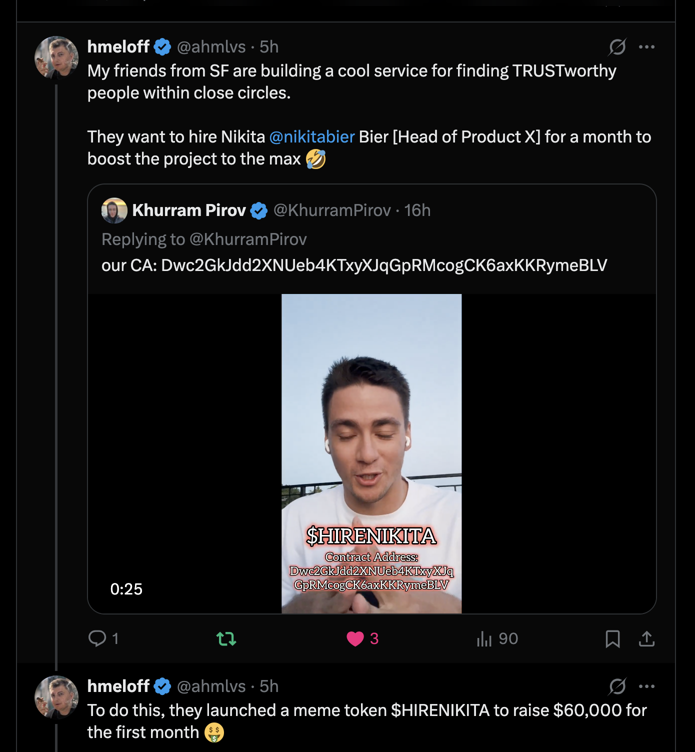Click the reply comment icon

[x=98, y=638]
